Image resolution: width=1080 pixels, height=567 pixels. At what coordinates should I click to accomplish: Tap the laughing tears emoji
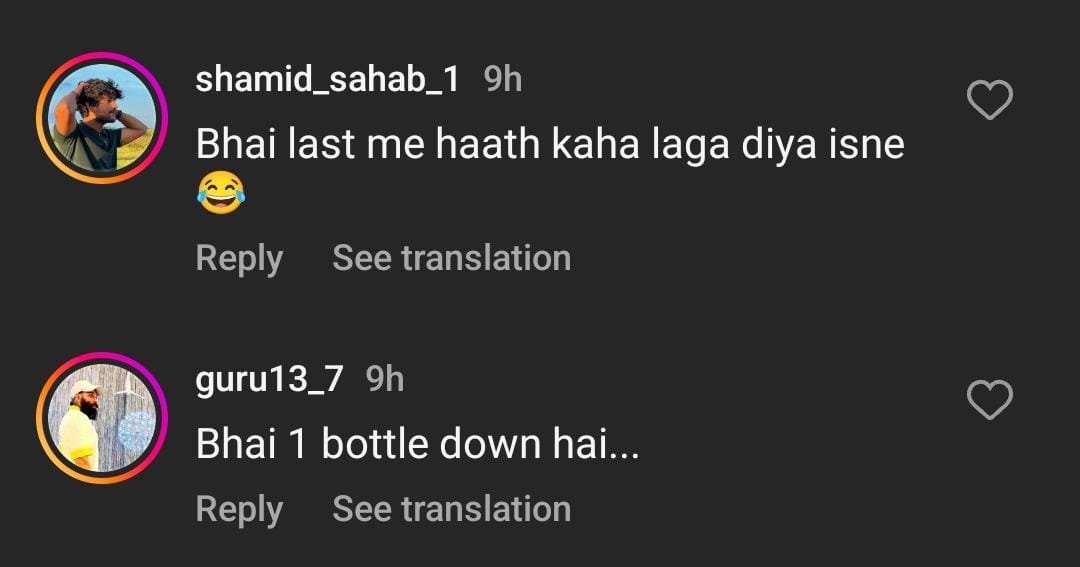pyautogui.click(x=220, y=193)
